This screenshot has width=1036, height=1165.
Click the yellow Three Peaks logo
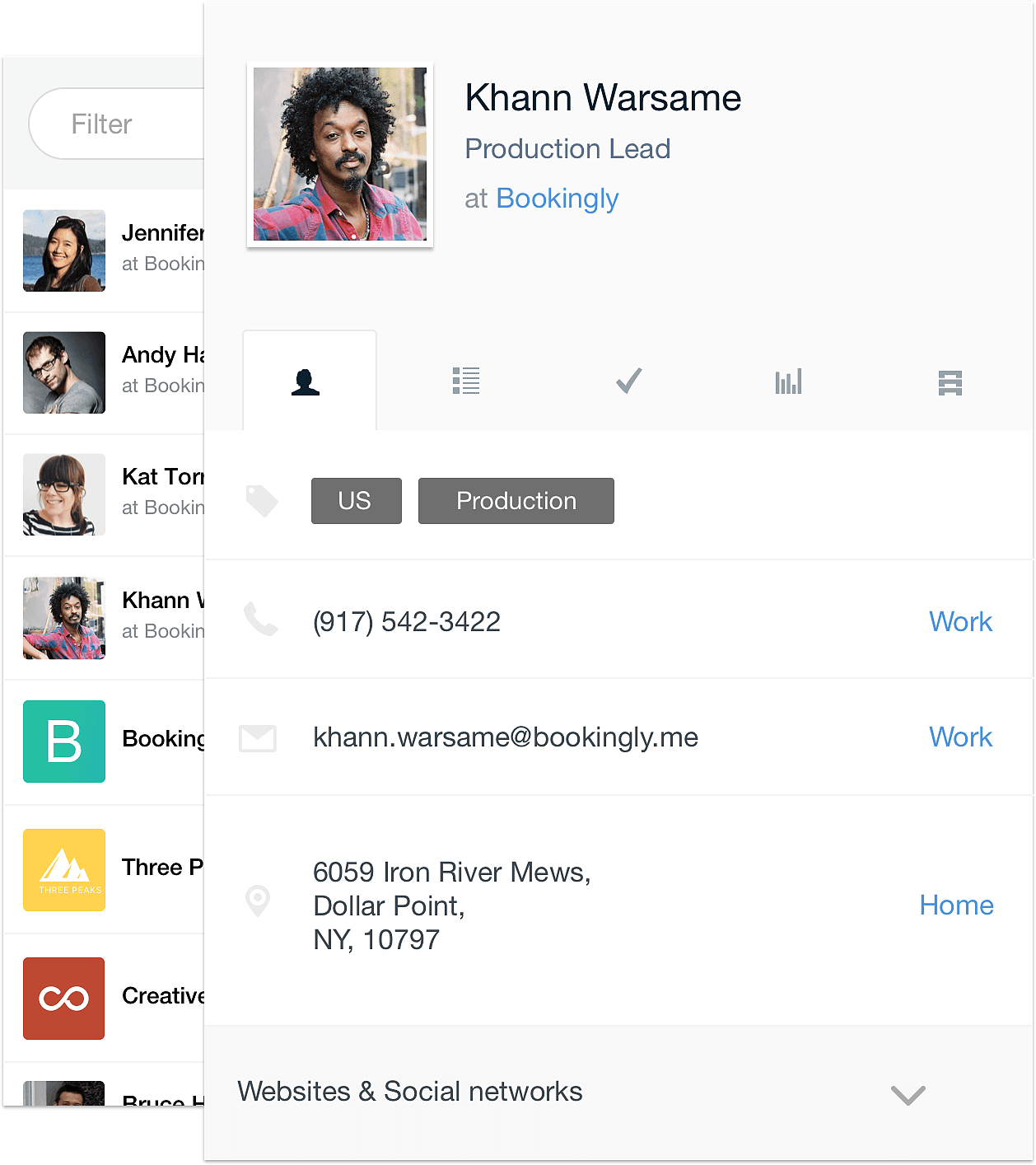pyautogui.click(x=64, y=870)
